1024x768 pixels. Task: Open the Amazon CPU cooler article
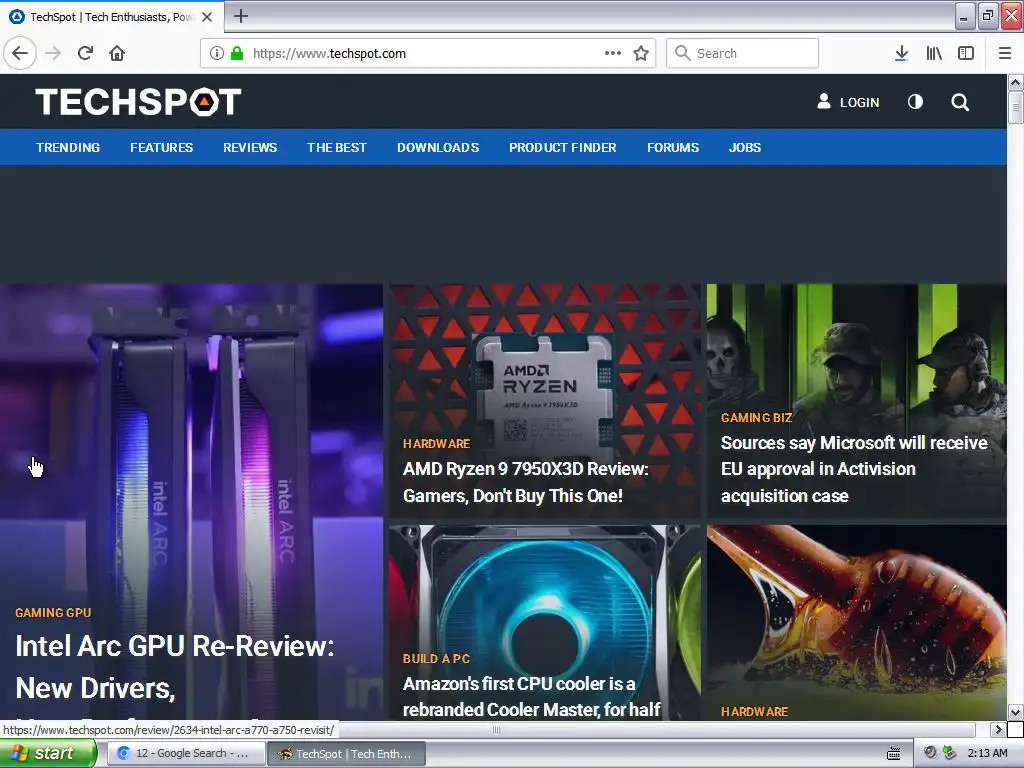pos(532,697)
